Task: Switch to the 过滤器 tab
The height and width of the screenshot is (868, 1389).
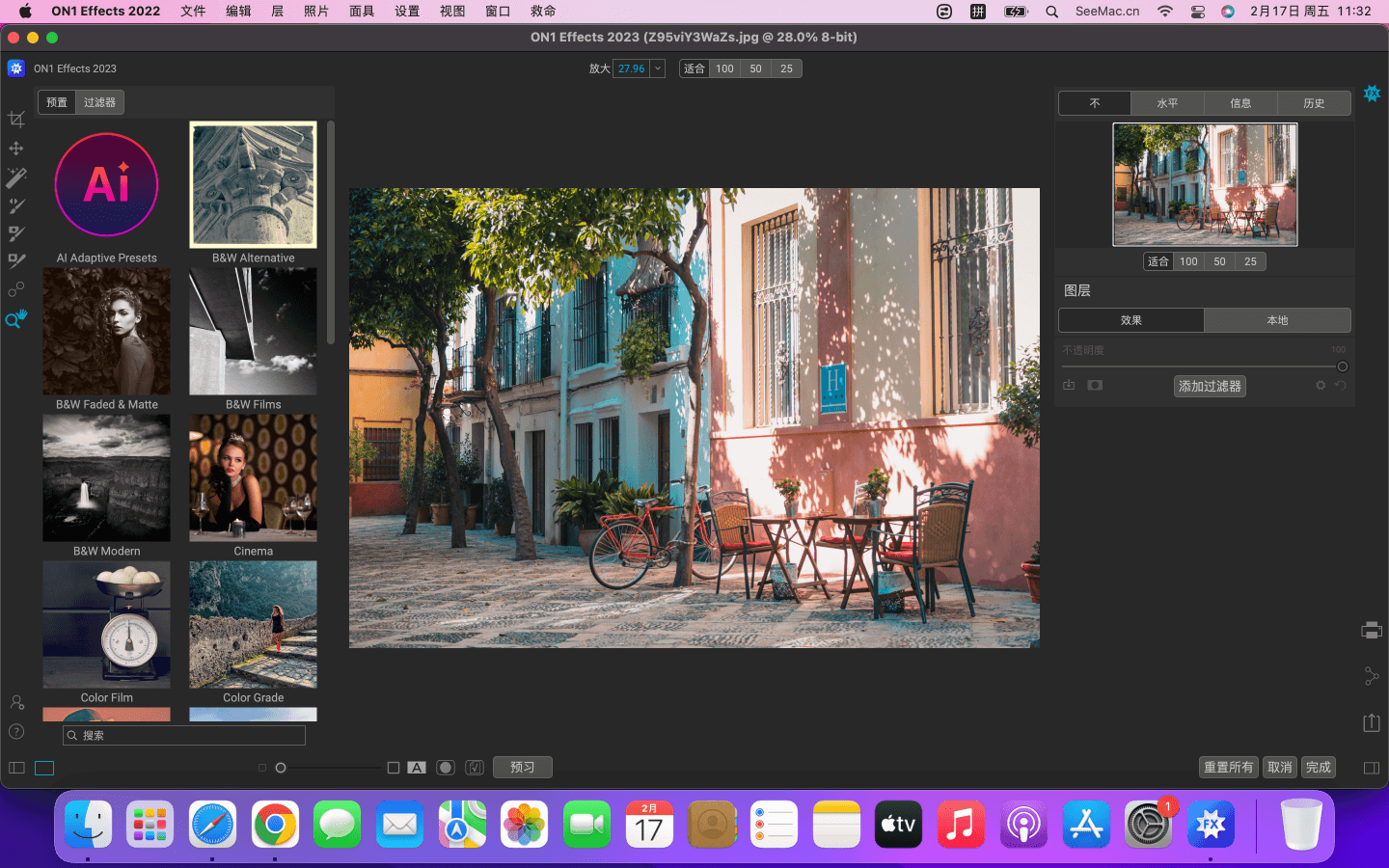Action: (x=99, y=102)
